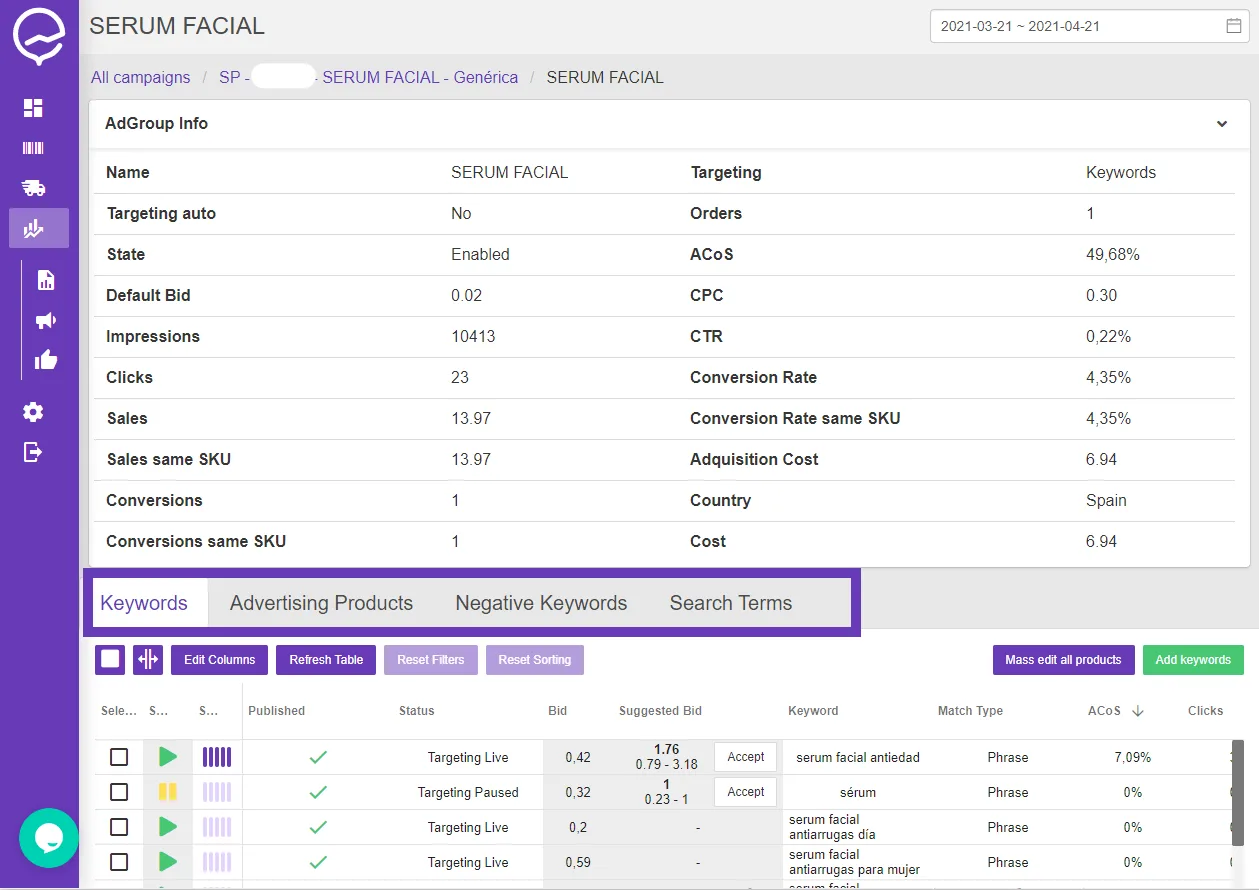Open the delivery truck icon in sidebar

(34, 188)
